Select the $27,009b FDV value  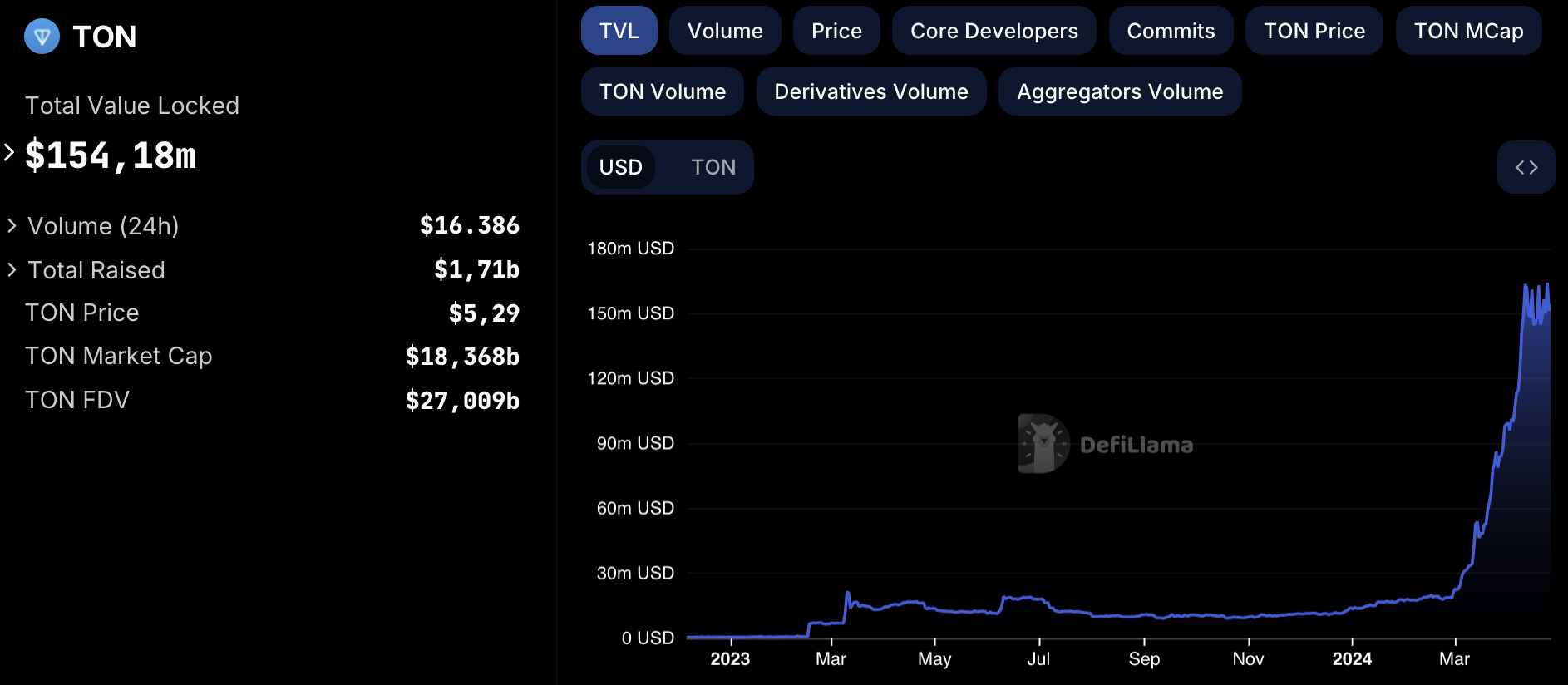pos(462,401)
